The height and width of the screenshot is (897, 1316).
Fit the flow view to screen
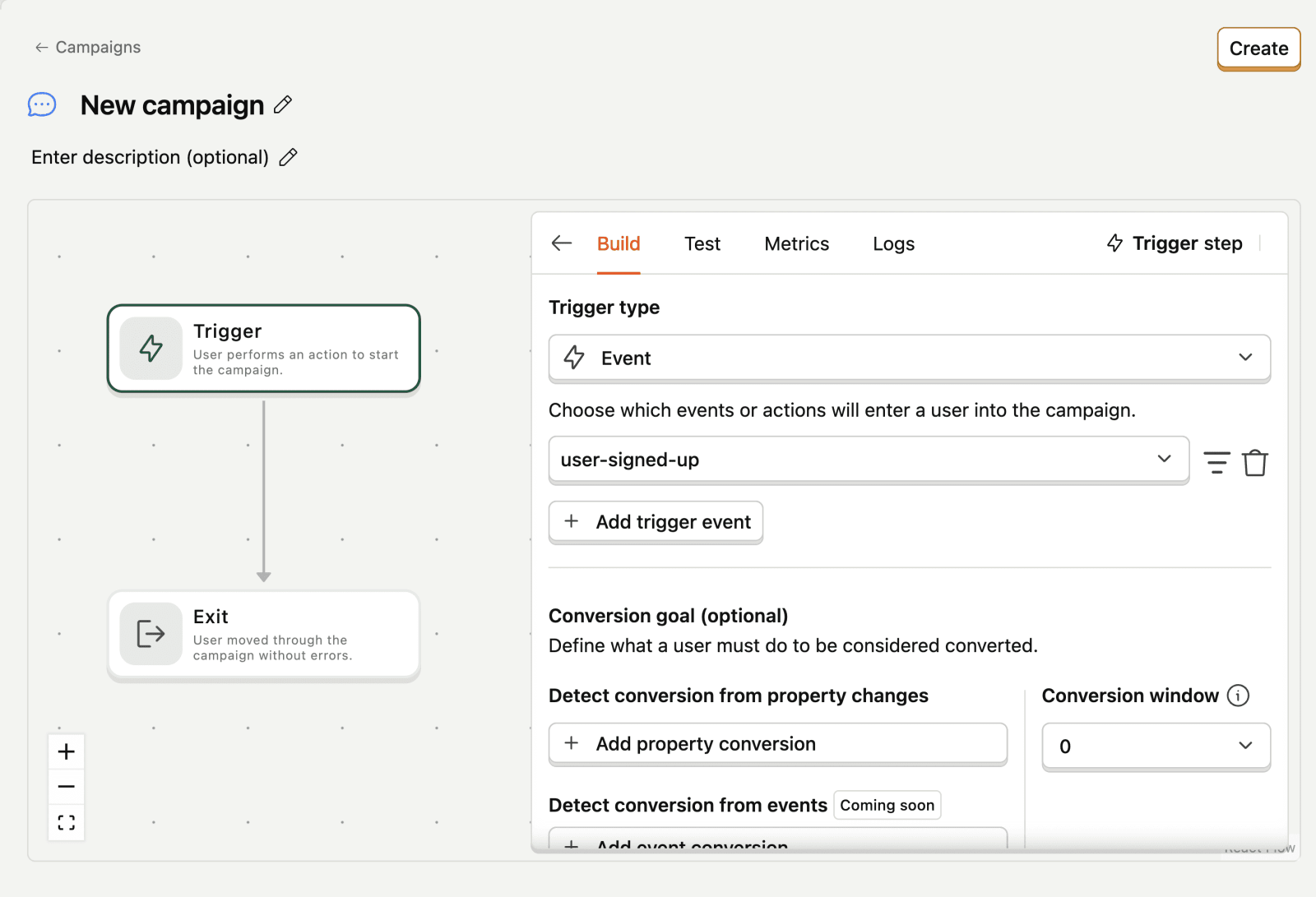[x=67, y=822]
